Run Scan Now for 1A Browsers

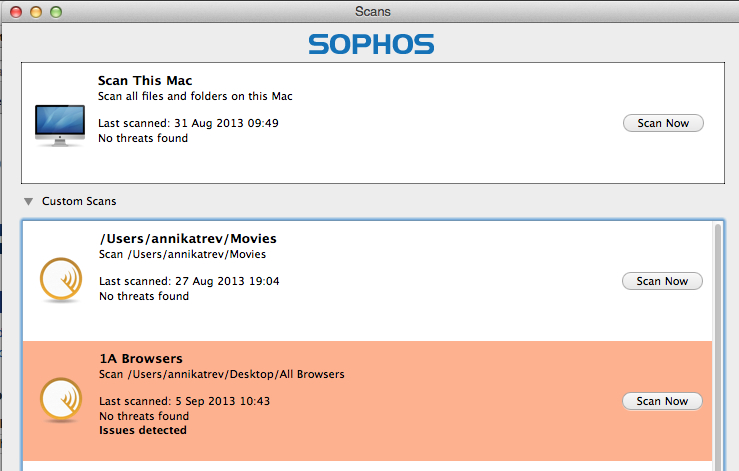tap(662, 401)
